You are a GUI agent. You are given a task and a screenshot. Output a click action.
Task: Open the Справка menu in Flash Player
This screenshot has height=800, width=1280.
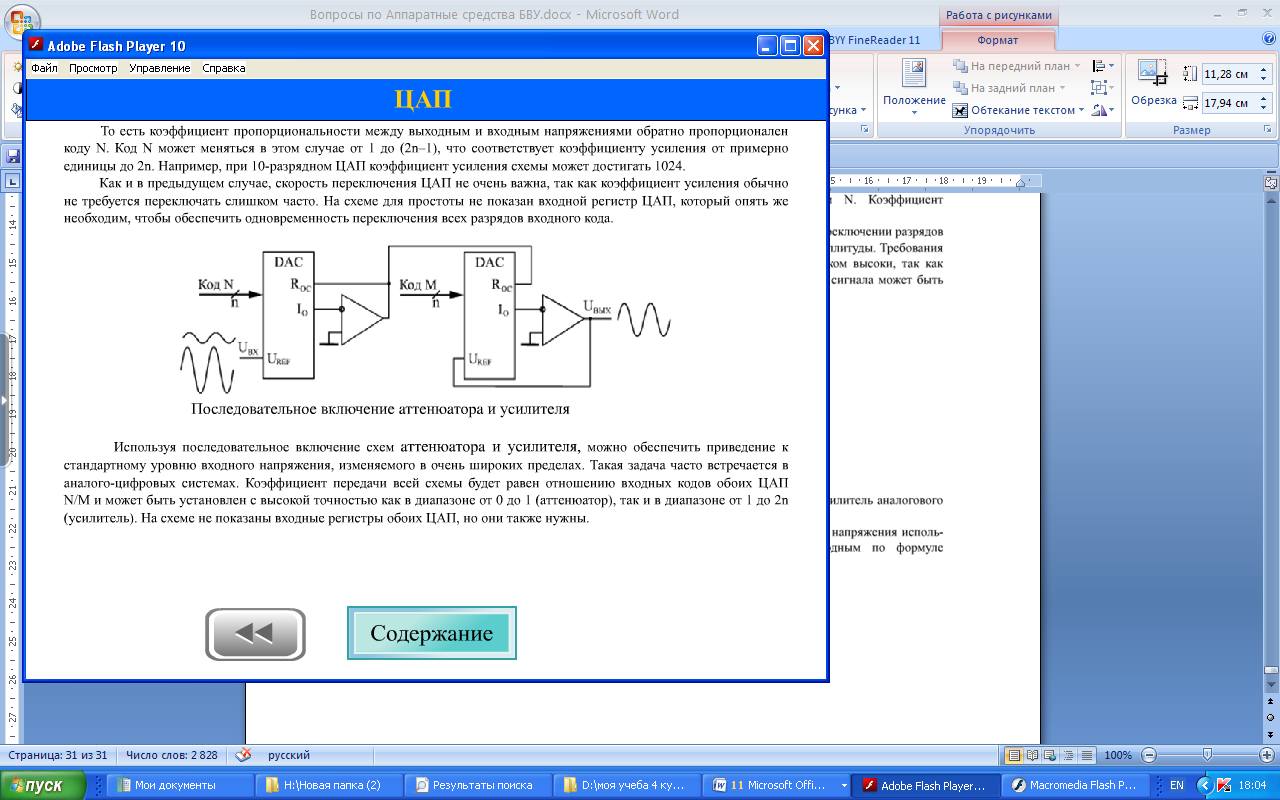point(224,68)
